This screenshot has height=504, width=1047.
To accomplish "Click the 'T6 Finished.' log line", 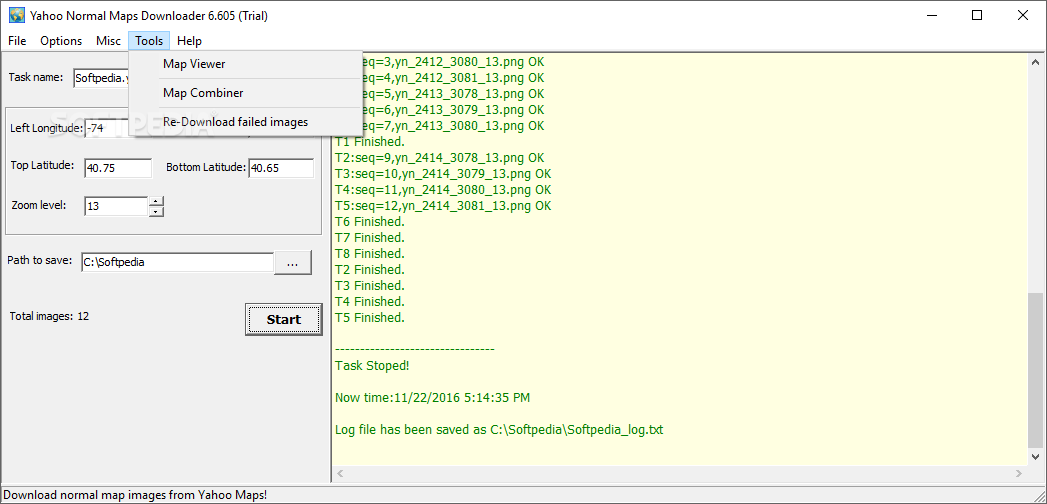I will tap(370, 222).
